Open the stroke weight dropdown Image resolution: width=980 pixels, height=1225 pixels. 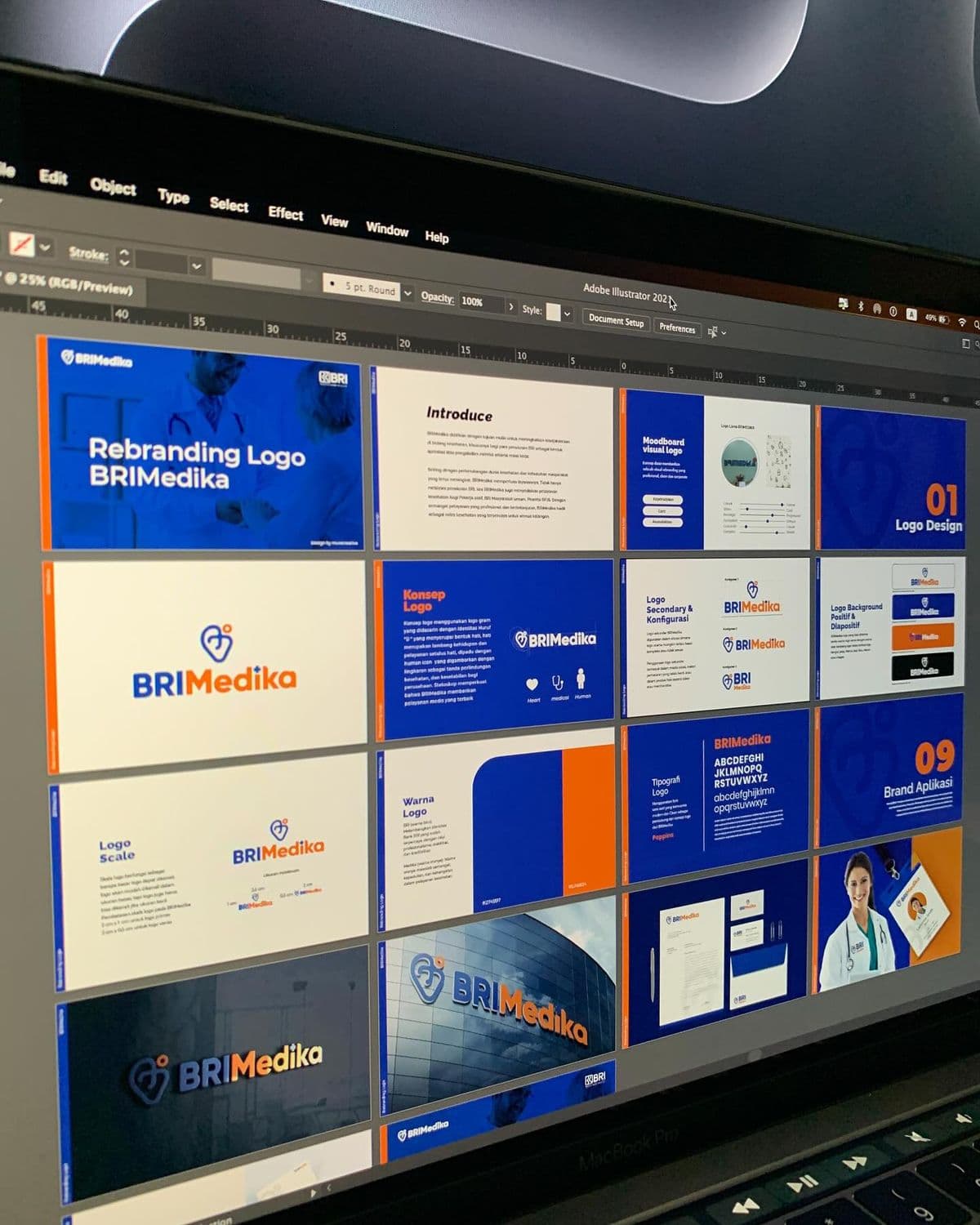[x=197, y=266]
